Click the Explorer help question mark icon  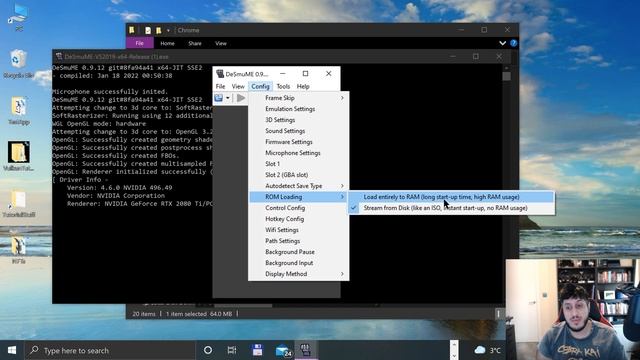click(x=513, y=43)
